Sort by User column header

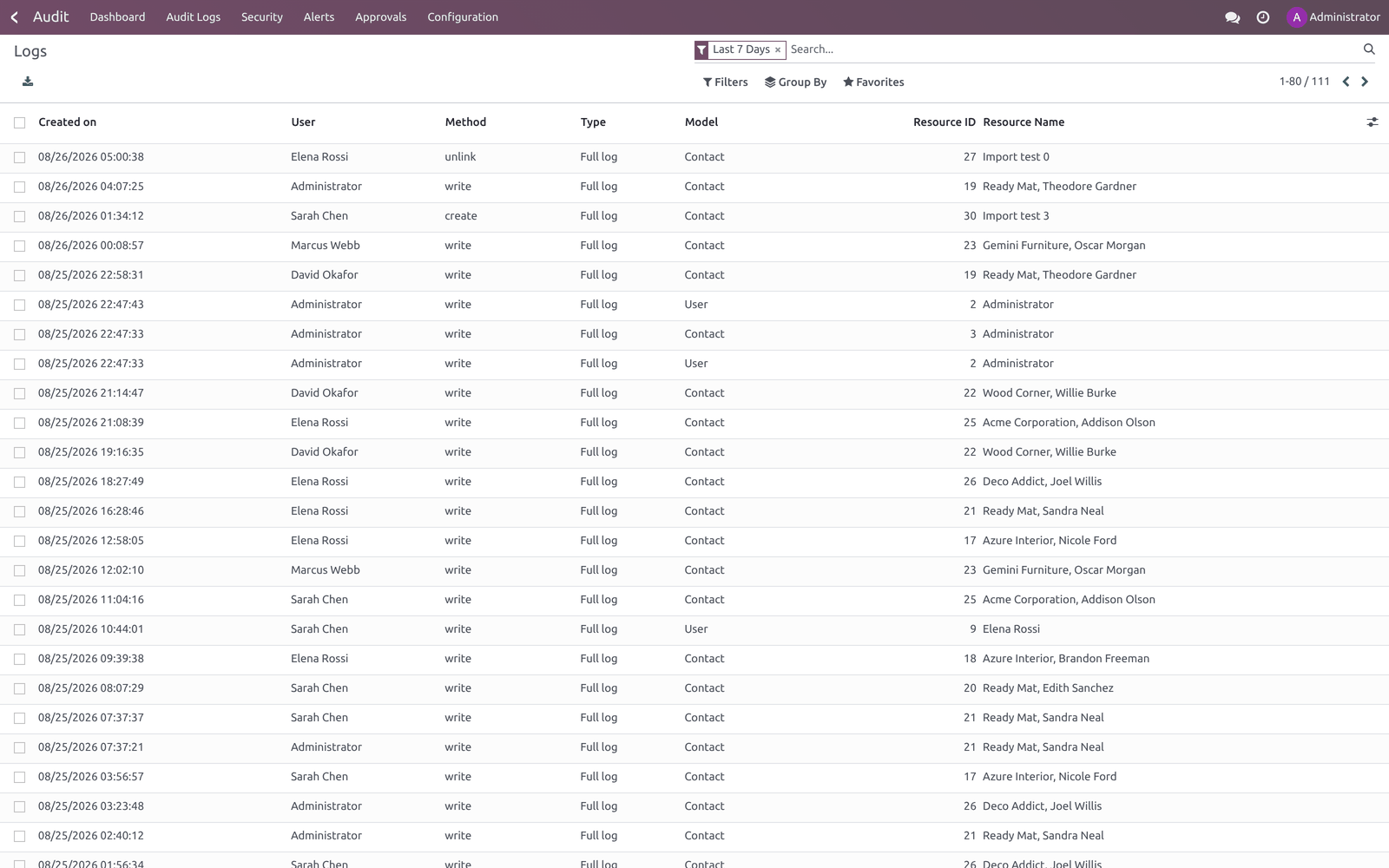(303, 122)
